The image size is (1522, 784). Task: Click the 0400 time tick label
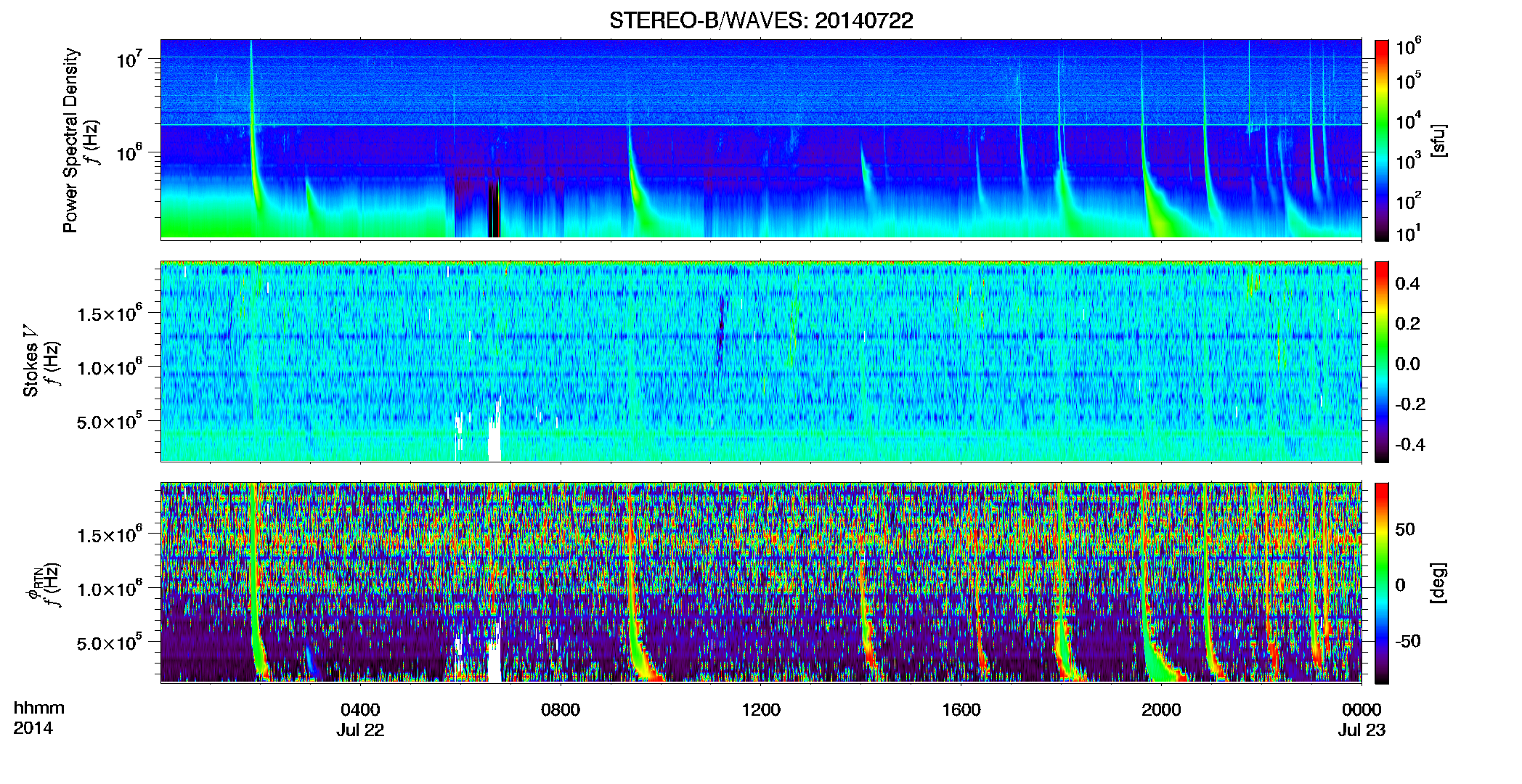coord(360,710)
